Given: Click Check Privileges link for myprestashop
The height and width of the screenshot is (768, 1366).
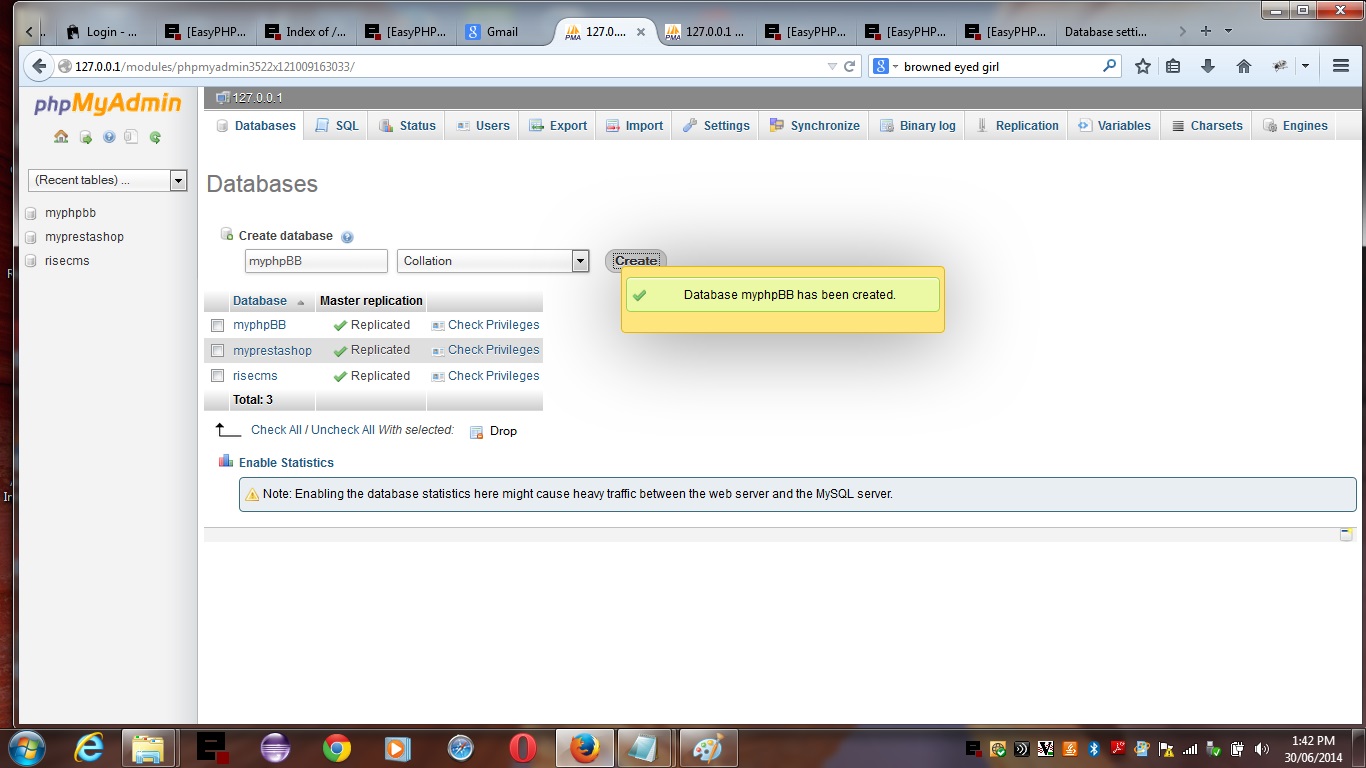Looking at the screenshot, I should pyautogui.click(x=493, y=350).
